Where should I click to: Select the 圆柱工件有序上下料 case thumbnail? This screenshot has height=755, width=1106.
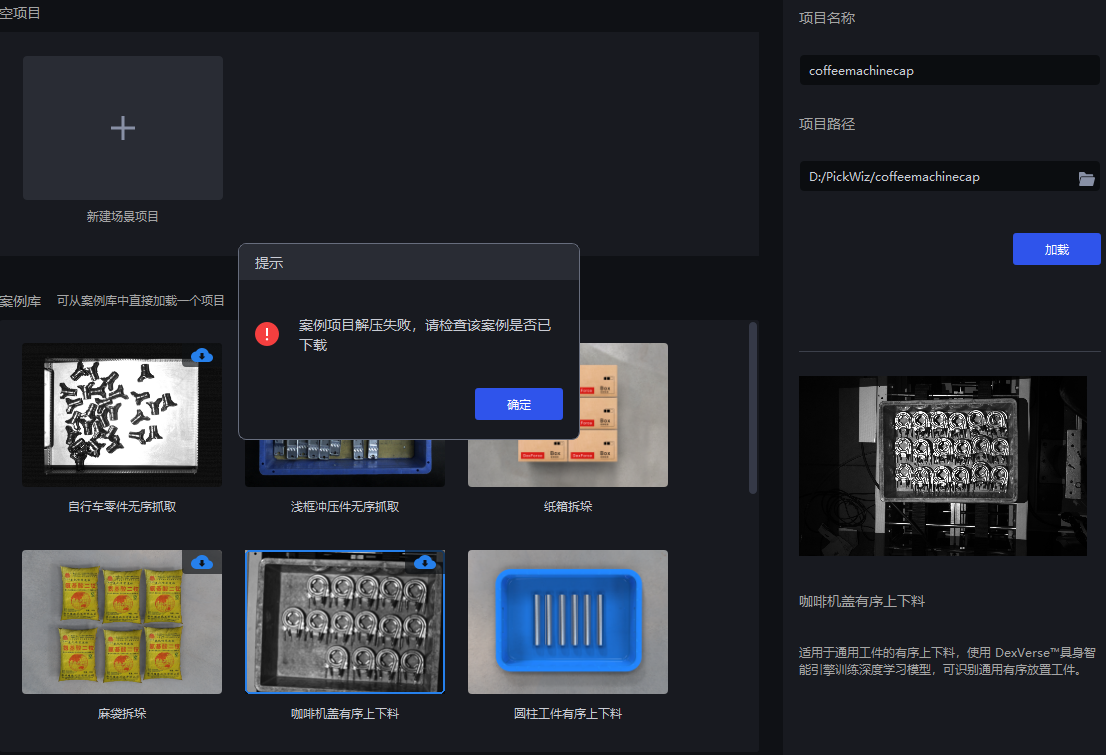(x=567, y=621)
